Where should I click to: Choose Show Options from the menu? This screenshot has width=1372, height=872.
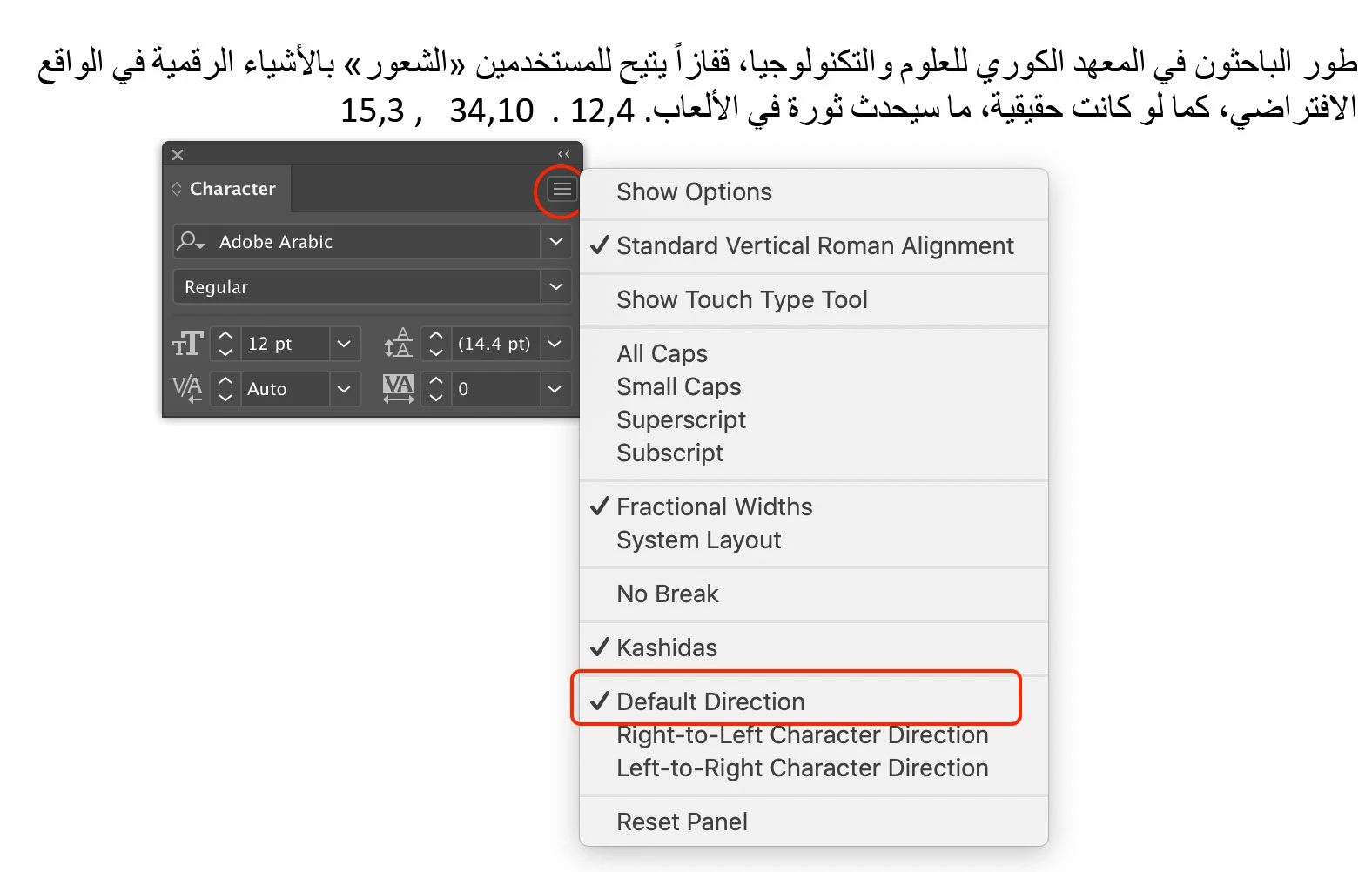(x=813, y=191)
